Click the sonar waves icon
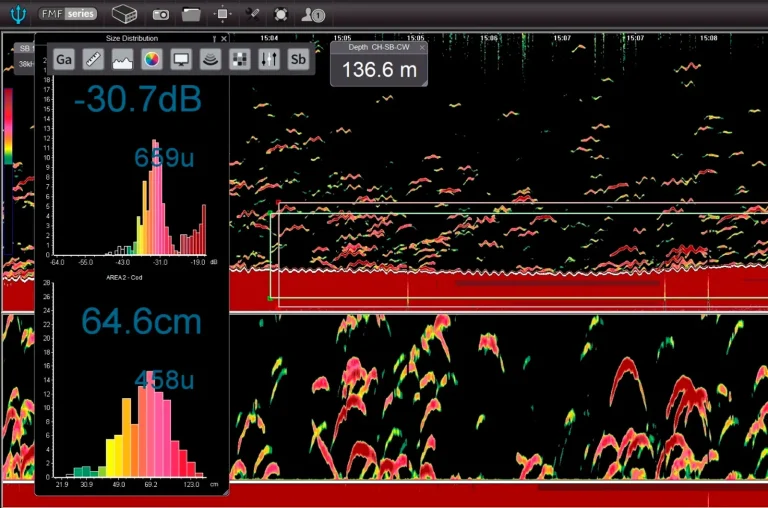The height and width of the screenshot is (508, 768). (211, 59)
